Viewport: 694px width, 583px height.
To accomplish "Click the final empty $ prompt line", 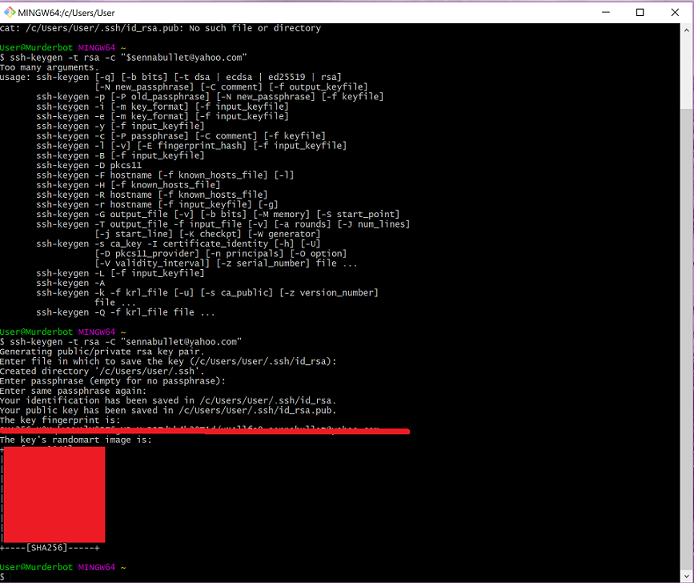I will [x=3, y=577].
